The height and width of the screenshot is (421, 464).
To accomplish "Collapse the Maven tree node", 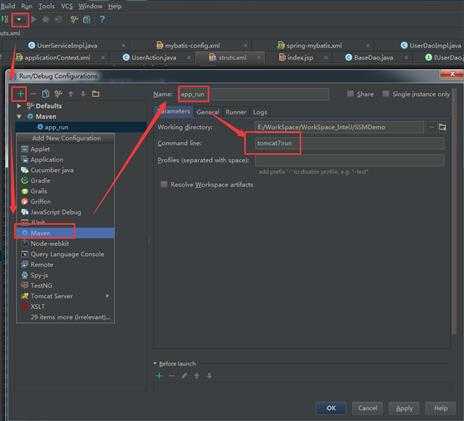I will coord(19,117).
